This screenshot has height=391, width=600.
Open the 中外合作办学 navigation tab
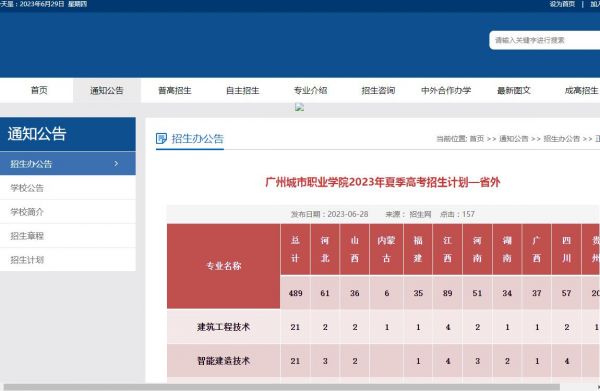pos(446,90)
